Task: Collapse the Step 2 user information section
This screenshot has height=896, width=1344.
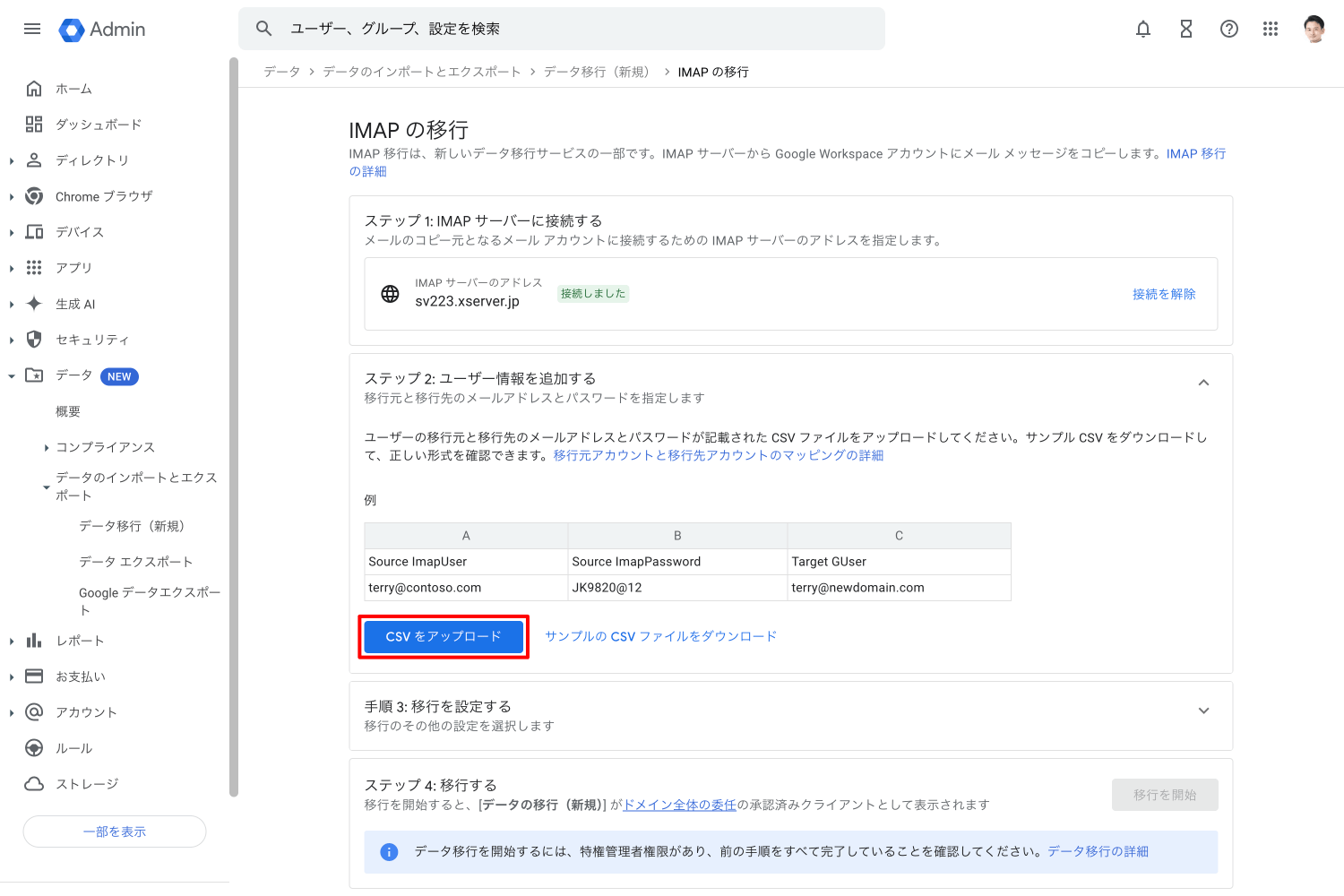Action: (1203, 383)
